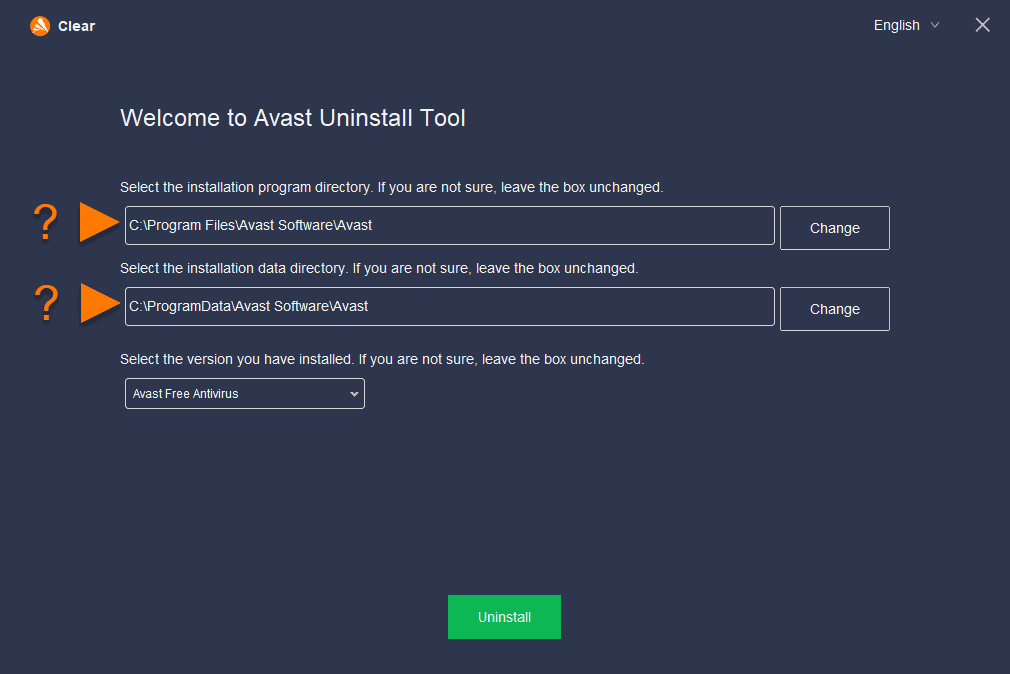The width and height of the screenshot is (1010, 674).
Task: Expand the chevron next to English
Action: (935, 25)
